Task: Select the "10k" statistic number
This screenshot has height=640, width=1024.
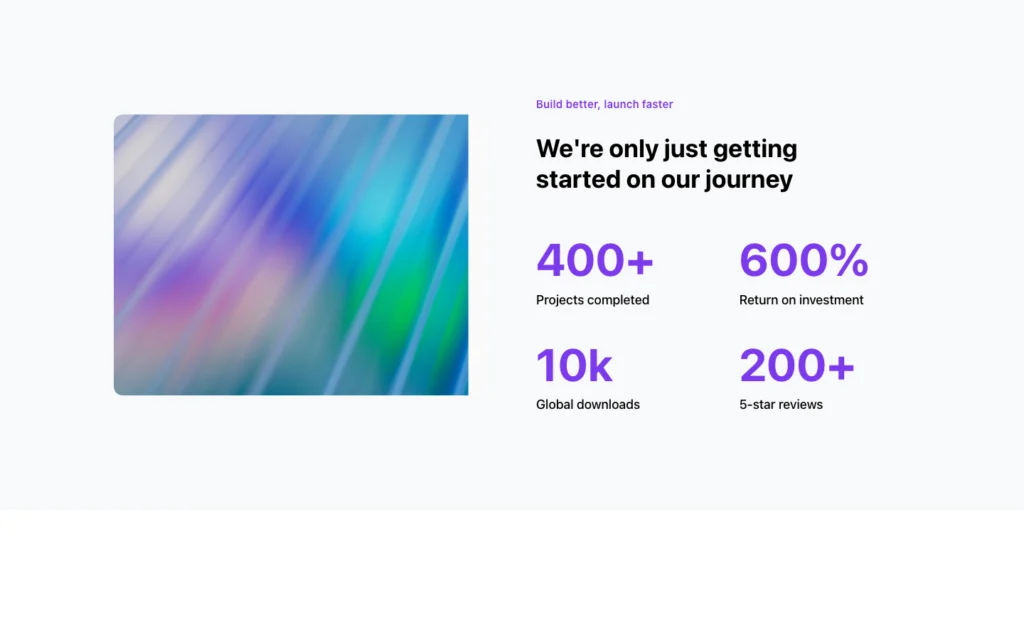Action: pos(574,365)
